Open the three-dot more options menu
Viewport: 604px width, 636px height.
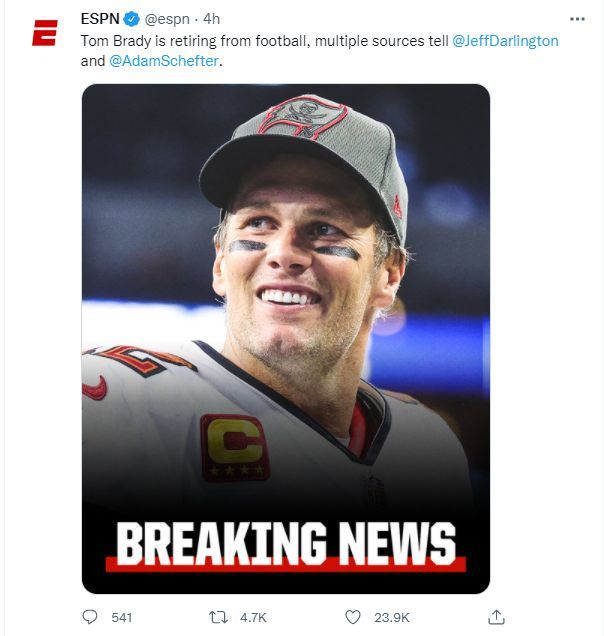coord(577,19)
